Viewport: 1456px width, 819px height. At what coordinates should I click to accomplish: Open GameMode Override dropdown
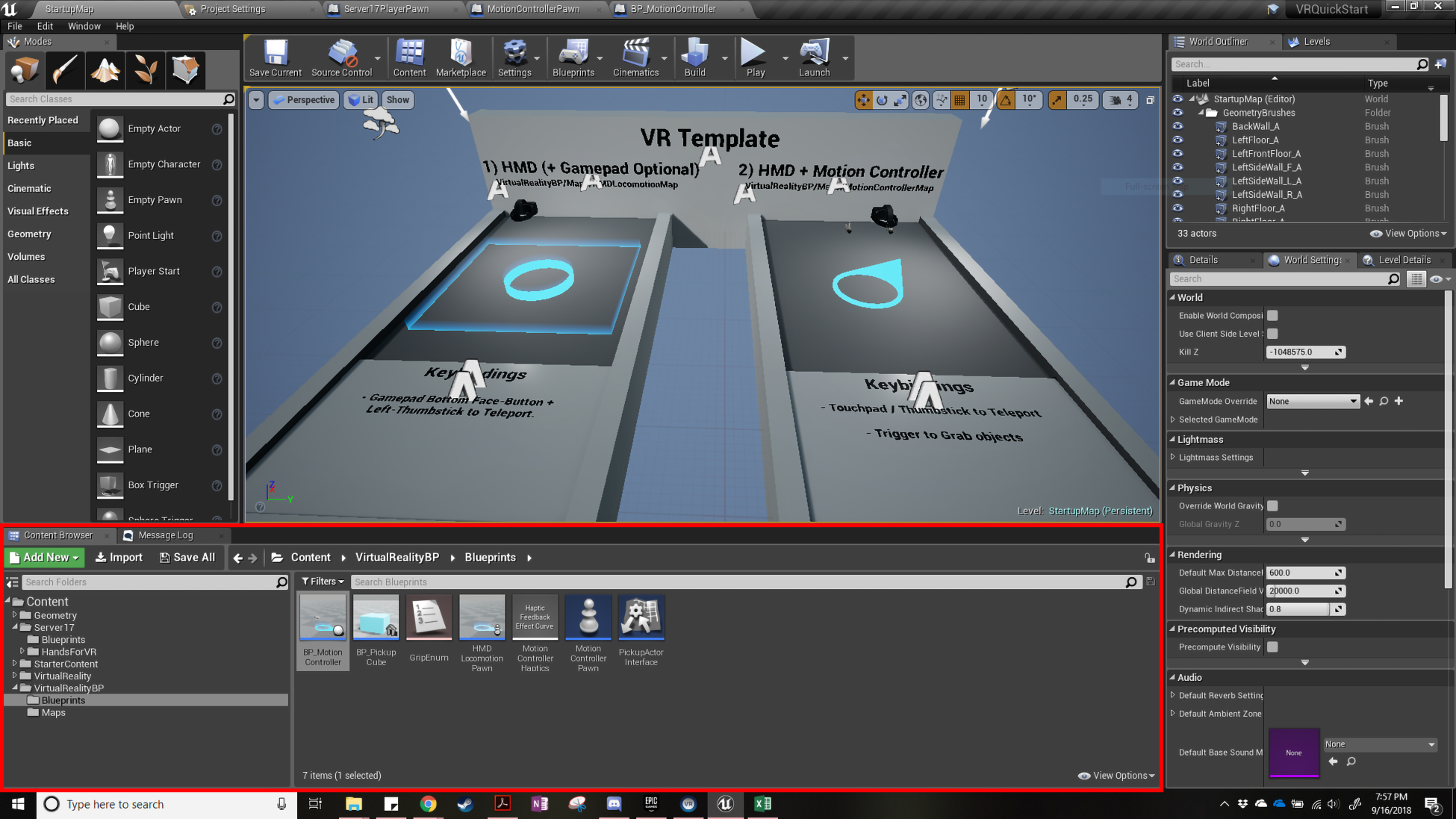[x=1313, y=402]
